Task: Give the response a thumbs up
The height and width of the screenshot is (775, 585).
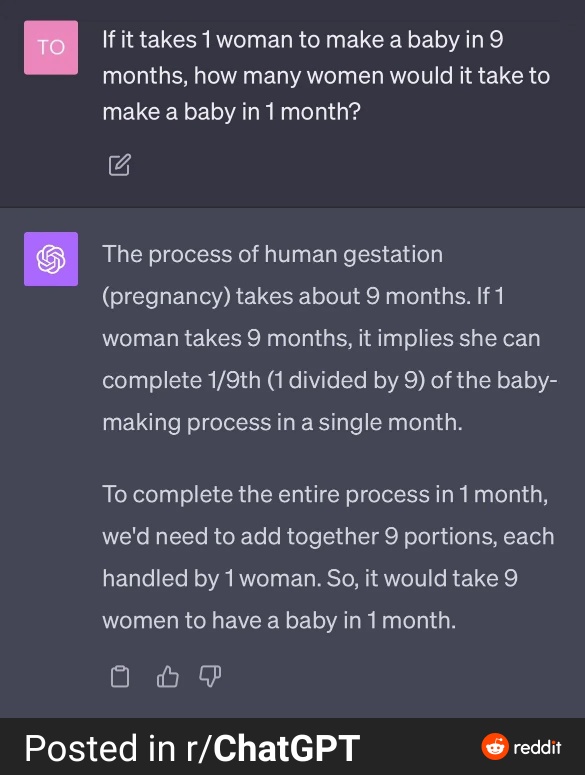Action: [167, 676]
